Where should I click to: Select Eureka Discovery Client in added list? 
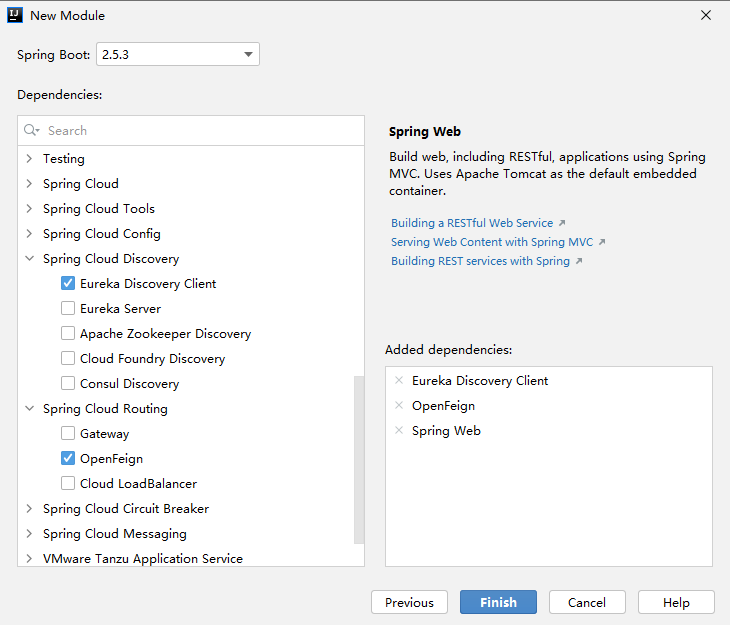(x=480, y=380)
